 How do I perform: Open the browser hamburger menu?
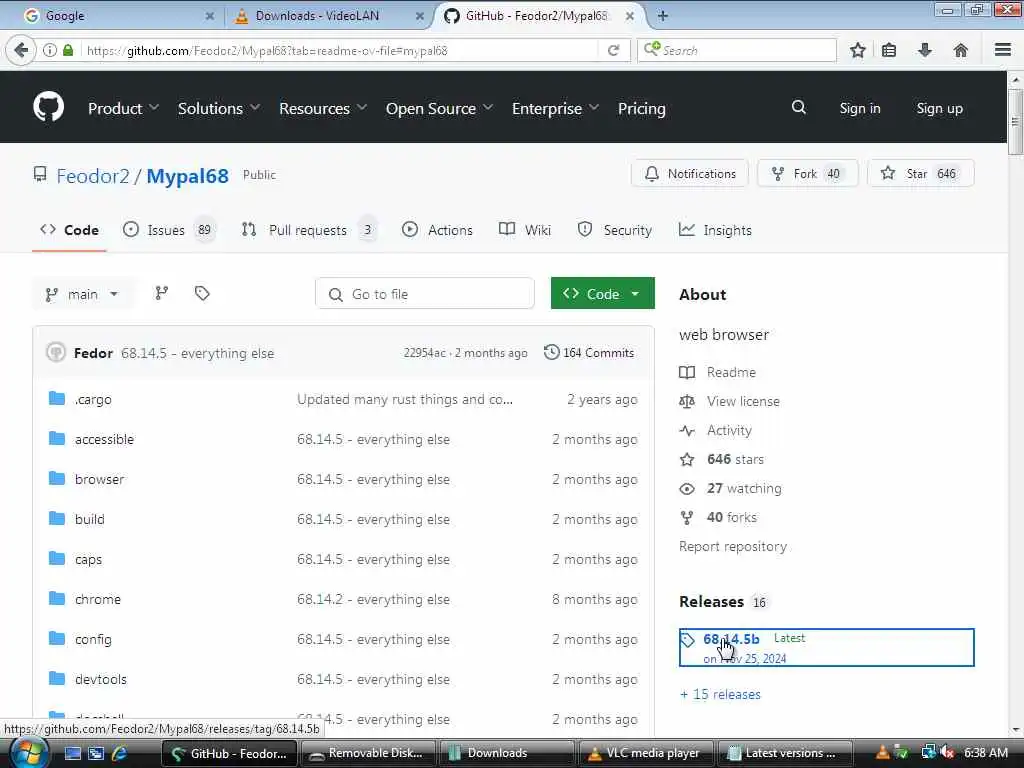tap(1003, 50)
